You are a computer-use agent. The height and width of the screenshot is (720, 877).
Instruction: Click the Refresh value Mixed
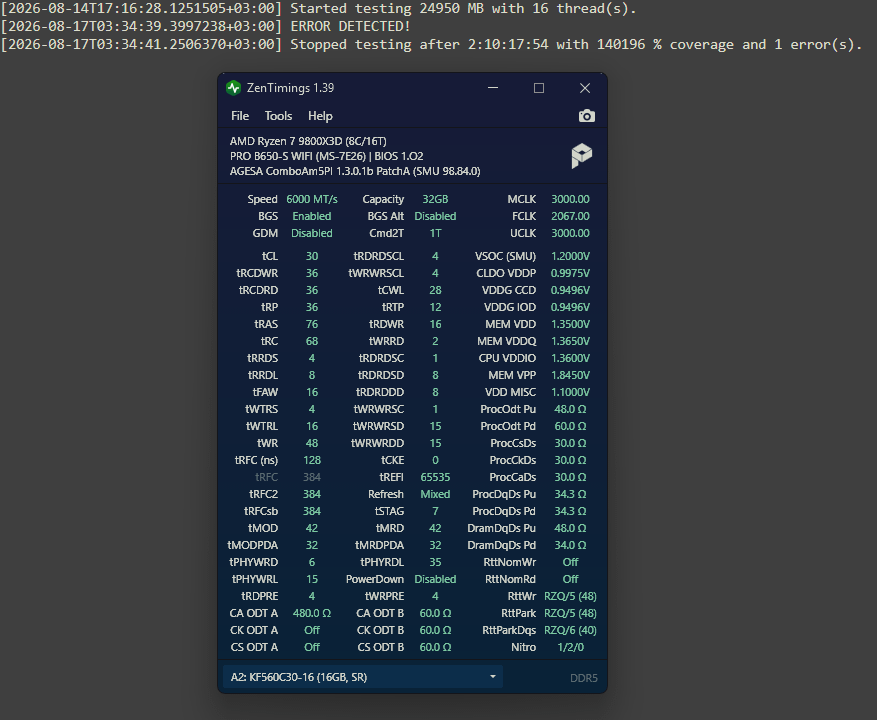coord(435,495)
